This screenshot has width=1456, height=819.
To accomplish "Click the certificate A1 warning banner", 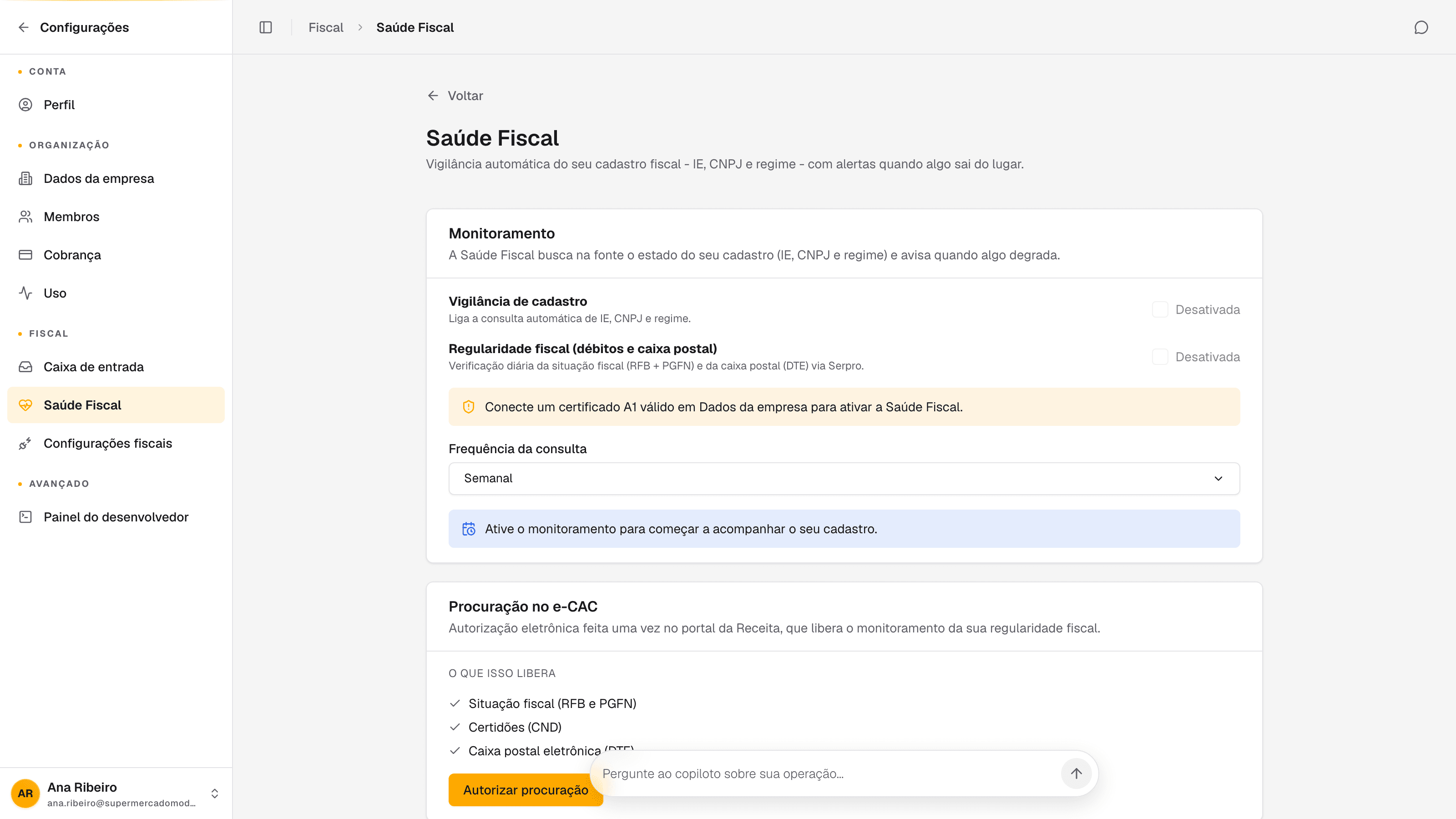I will point(844,407).
